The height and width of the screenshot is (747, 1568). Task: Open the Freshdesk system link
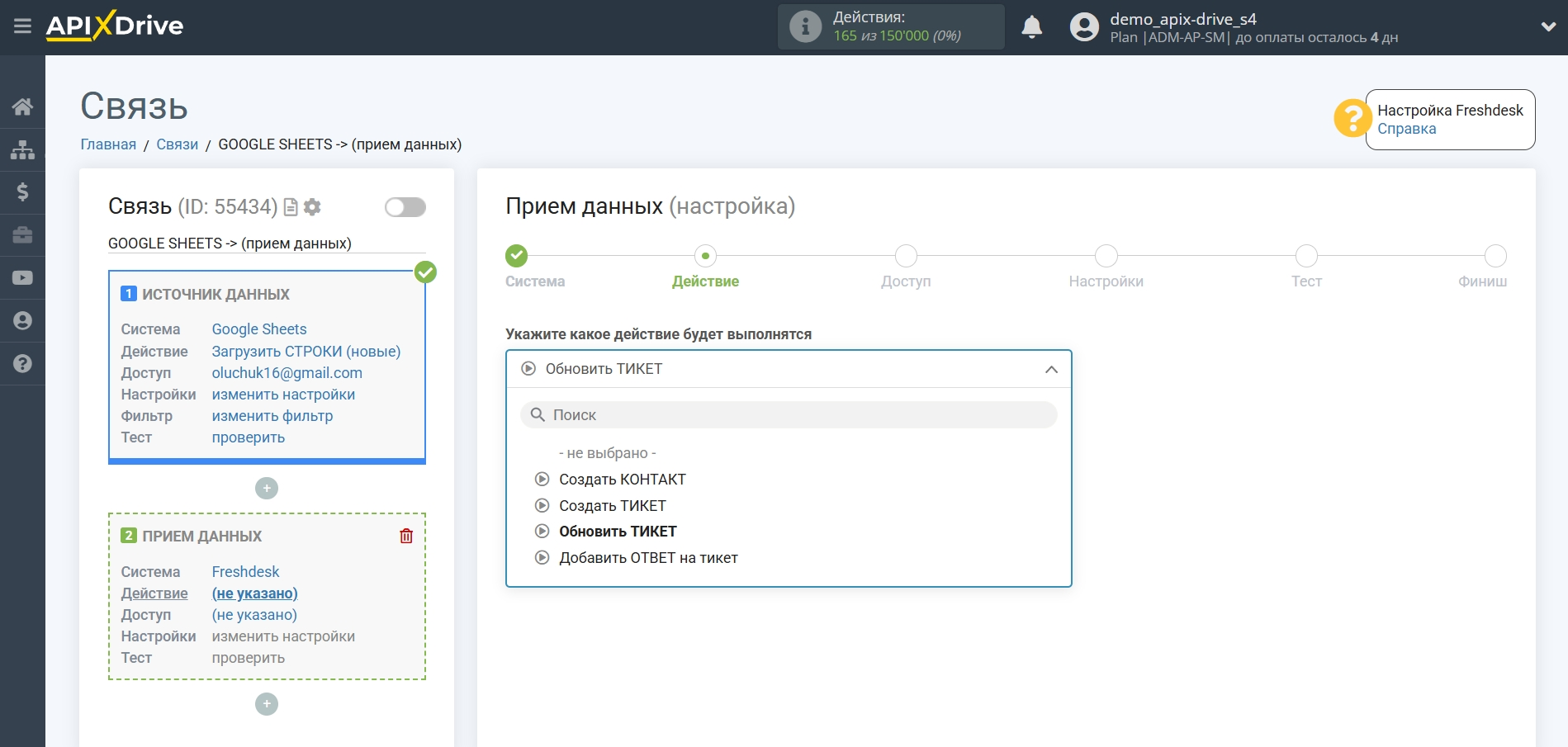click(x=246, y=572)
